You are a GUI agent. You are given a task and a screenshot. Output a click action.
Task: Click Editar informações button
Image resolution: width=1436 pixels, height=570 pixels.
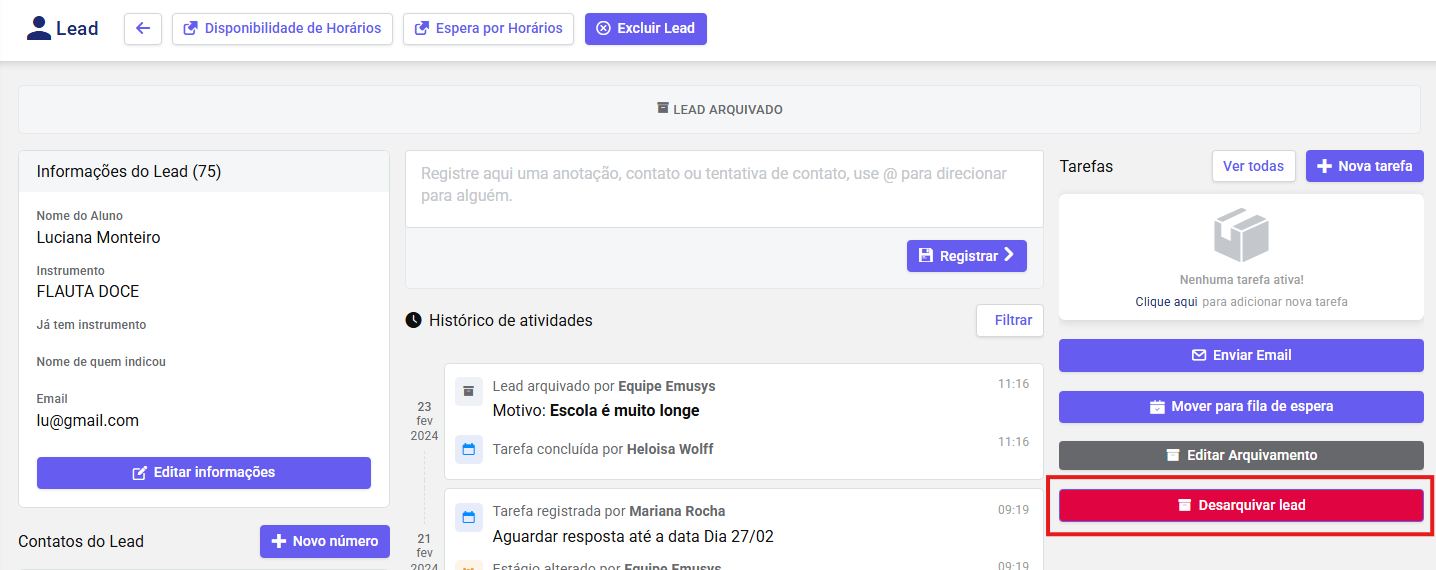pyautogui.click(x=204, y=473)
